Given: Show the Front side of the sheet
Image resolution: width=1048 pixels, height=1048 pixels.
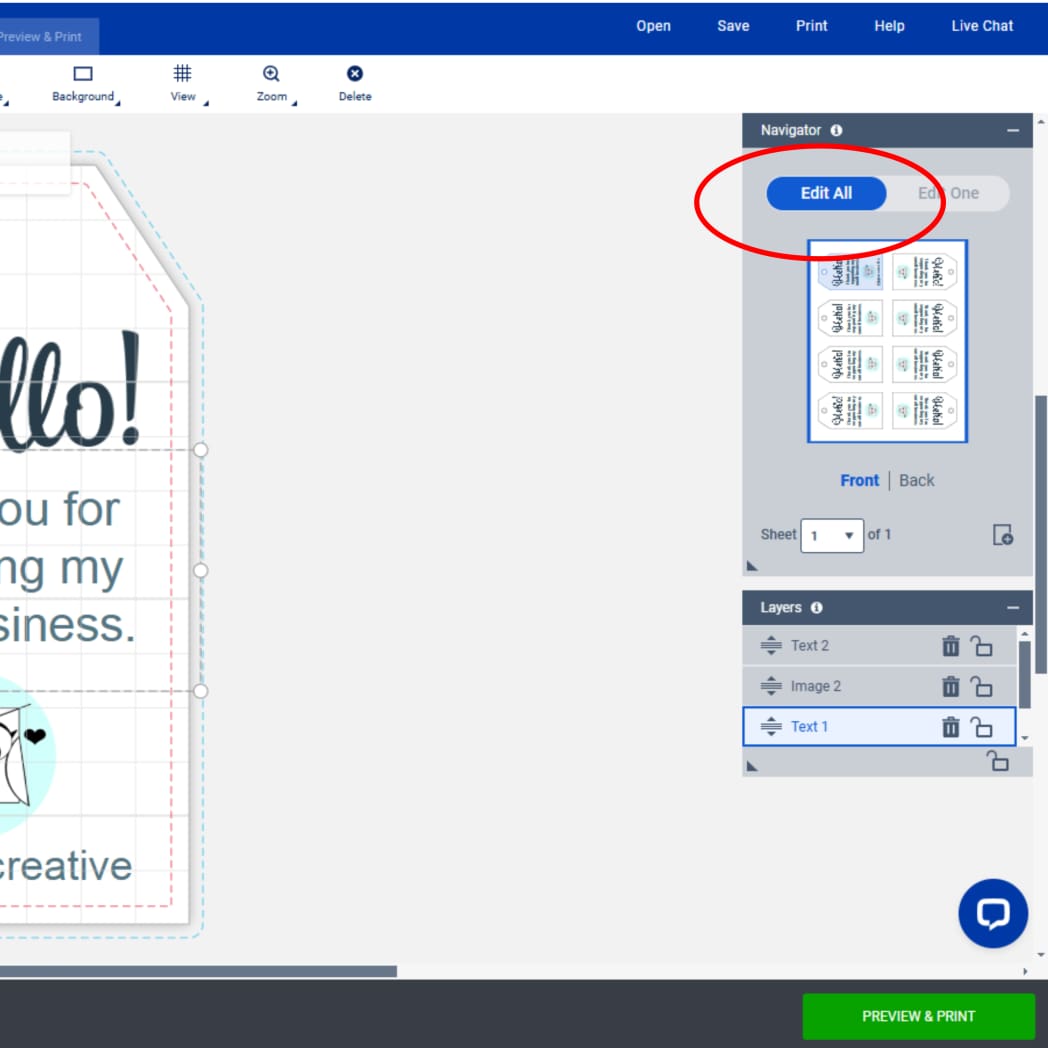Looking at the screenshot, I should tap(859, 481).
